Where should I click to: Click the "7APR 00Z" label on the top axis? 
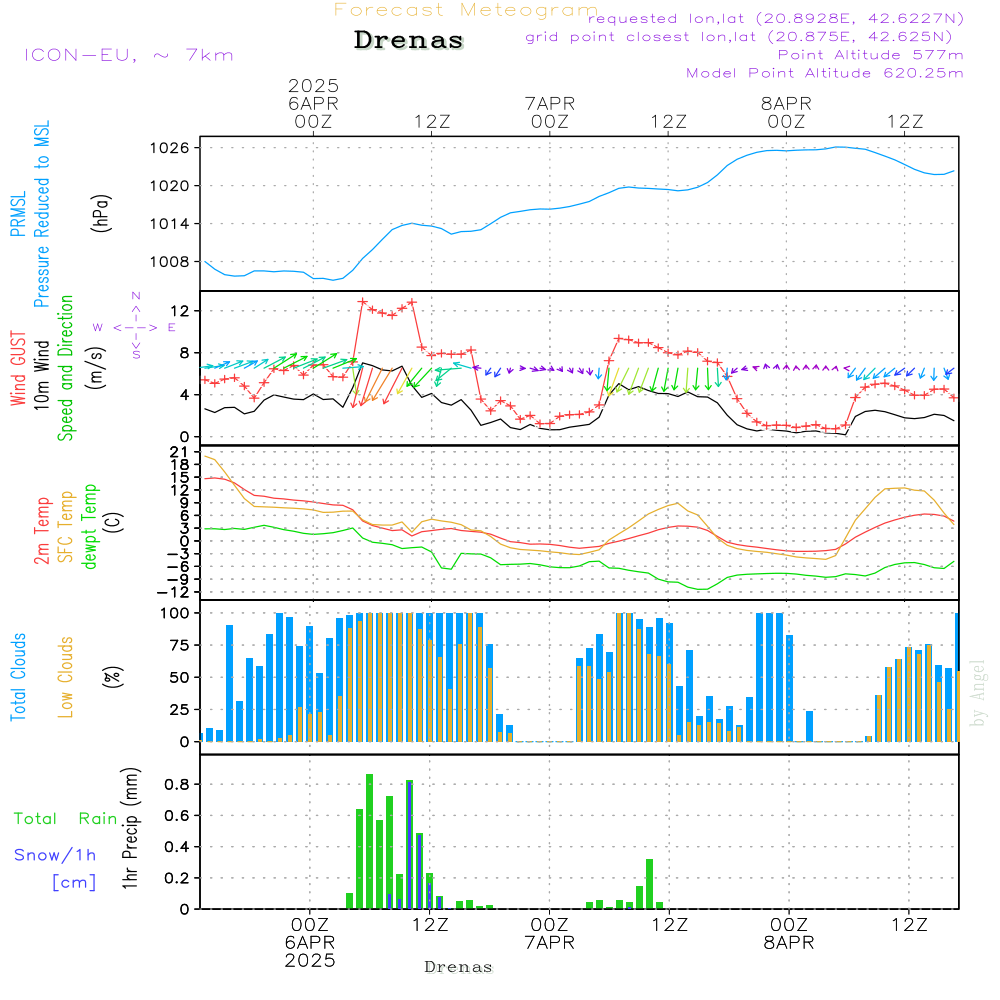[x=550, y=112]
